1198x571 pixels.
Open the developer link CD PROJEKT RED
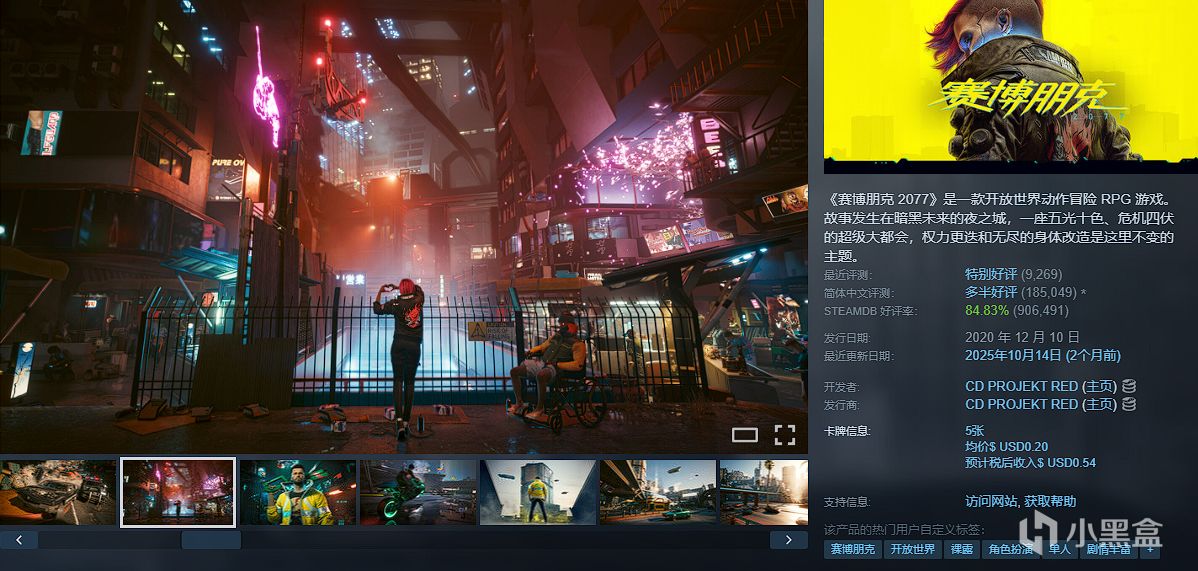coord(1022,386)
